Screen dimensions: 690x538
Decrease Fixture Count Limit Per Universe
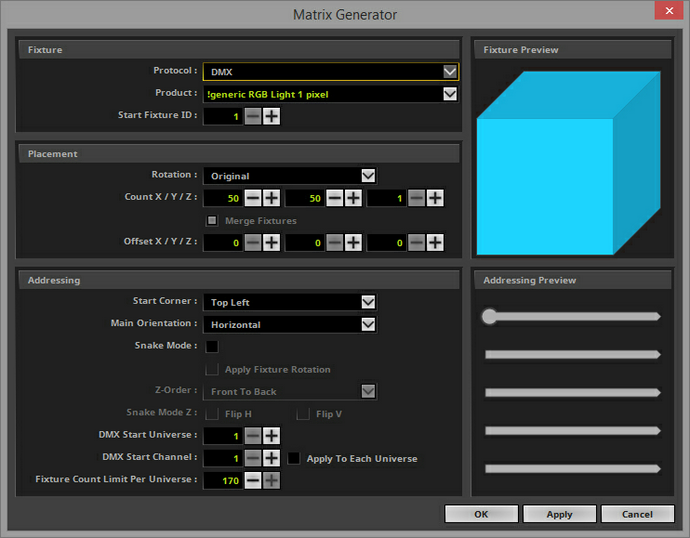point(253,480)
